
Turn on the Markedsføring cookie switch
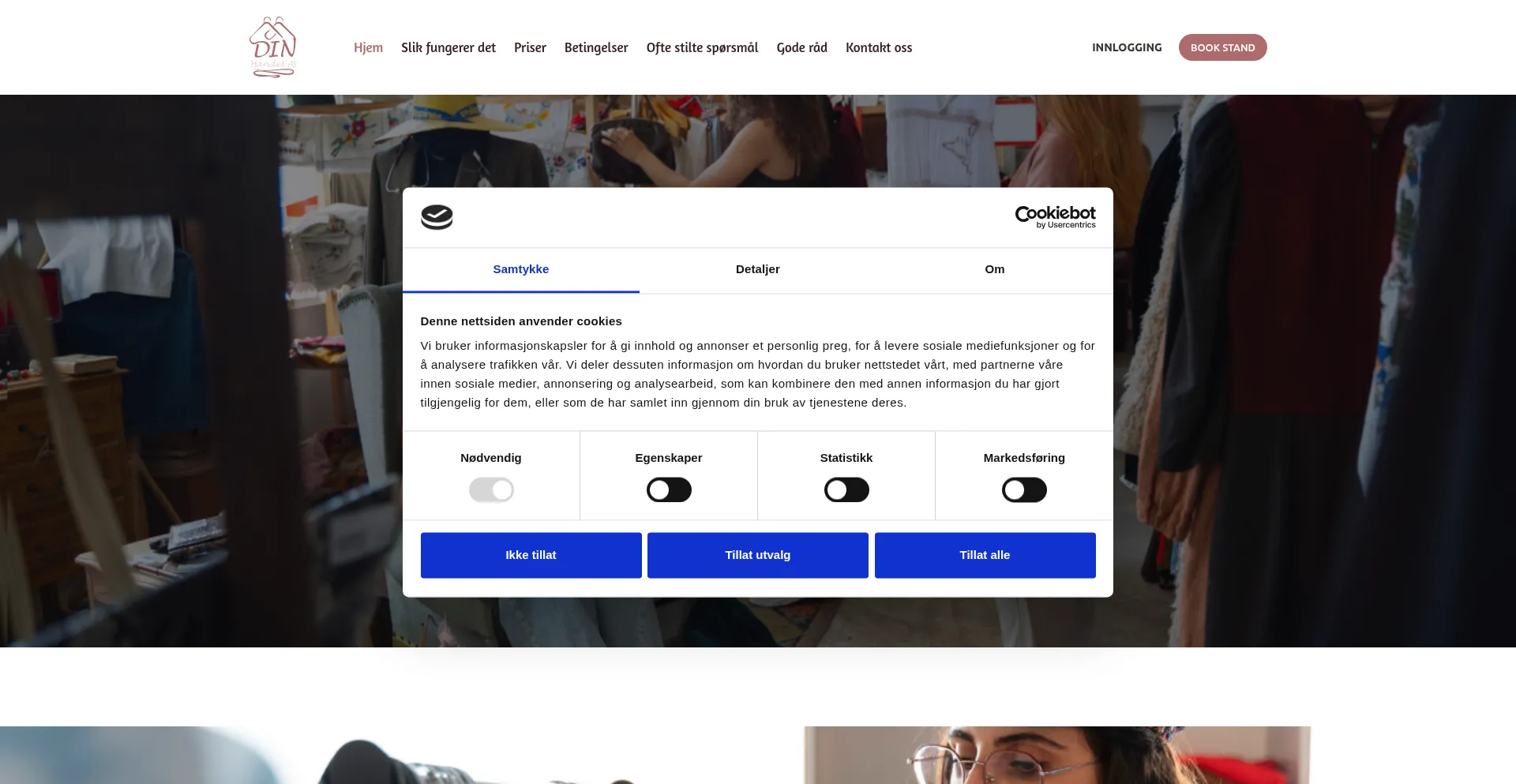point(1024,490)
